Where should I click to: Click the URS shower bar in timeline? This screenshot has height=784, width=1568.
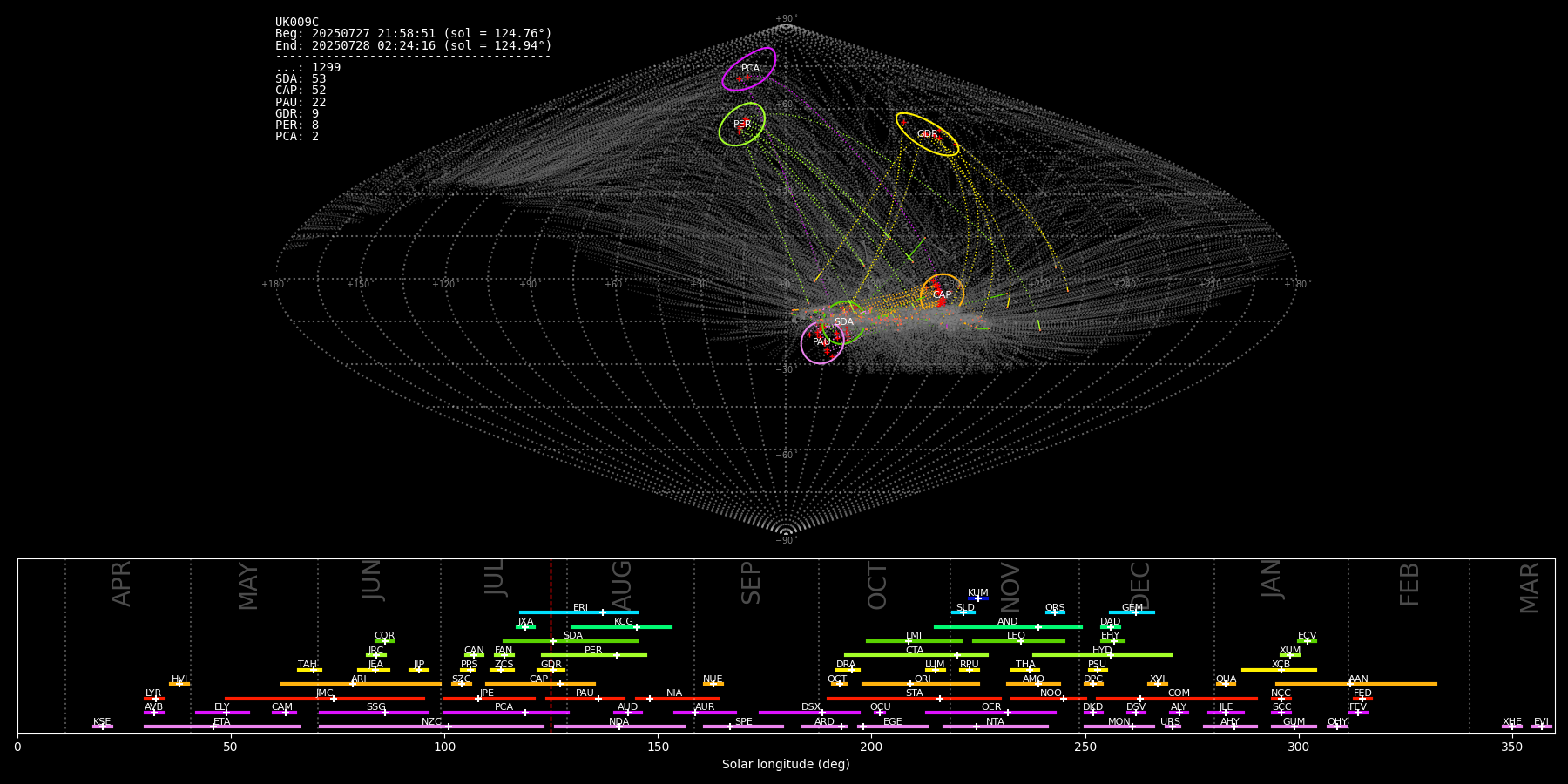(x=1173, y=727)
